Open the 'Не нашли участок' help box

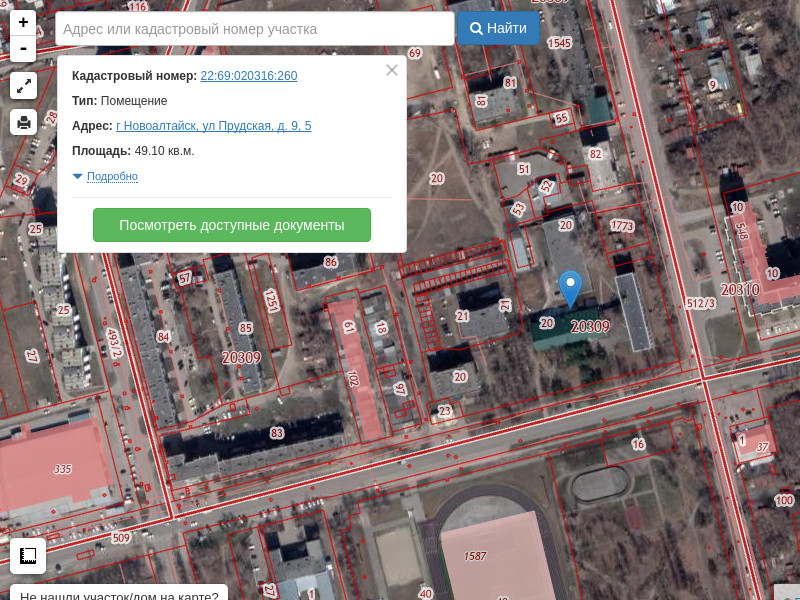tap(119, 593)
